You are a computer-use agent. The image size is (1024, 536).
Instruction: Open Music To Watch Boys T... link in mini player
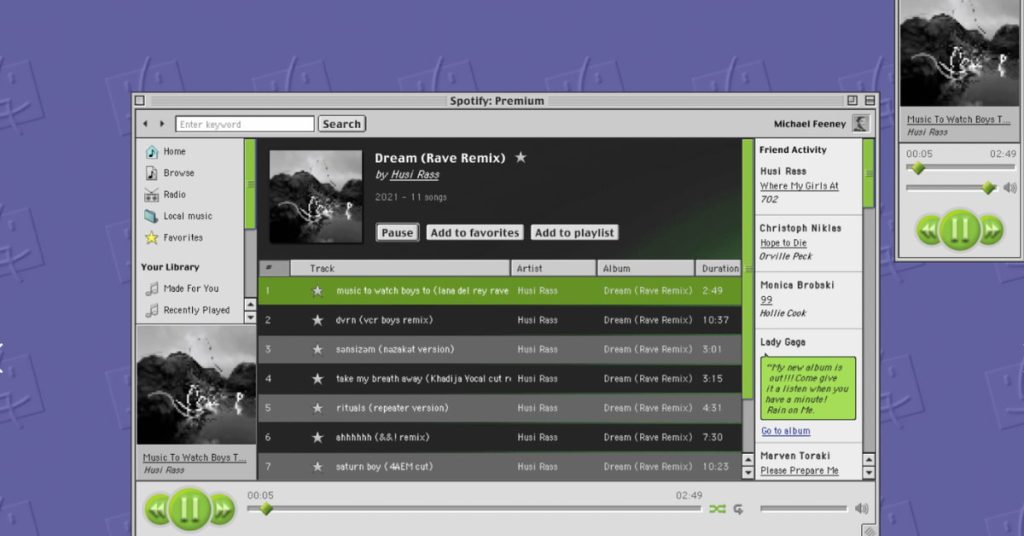click(958, 119)
